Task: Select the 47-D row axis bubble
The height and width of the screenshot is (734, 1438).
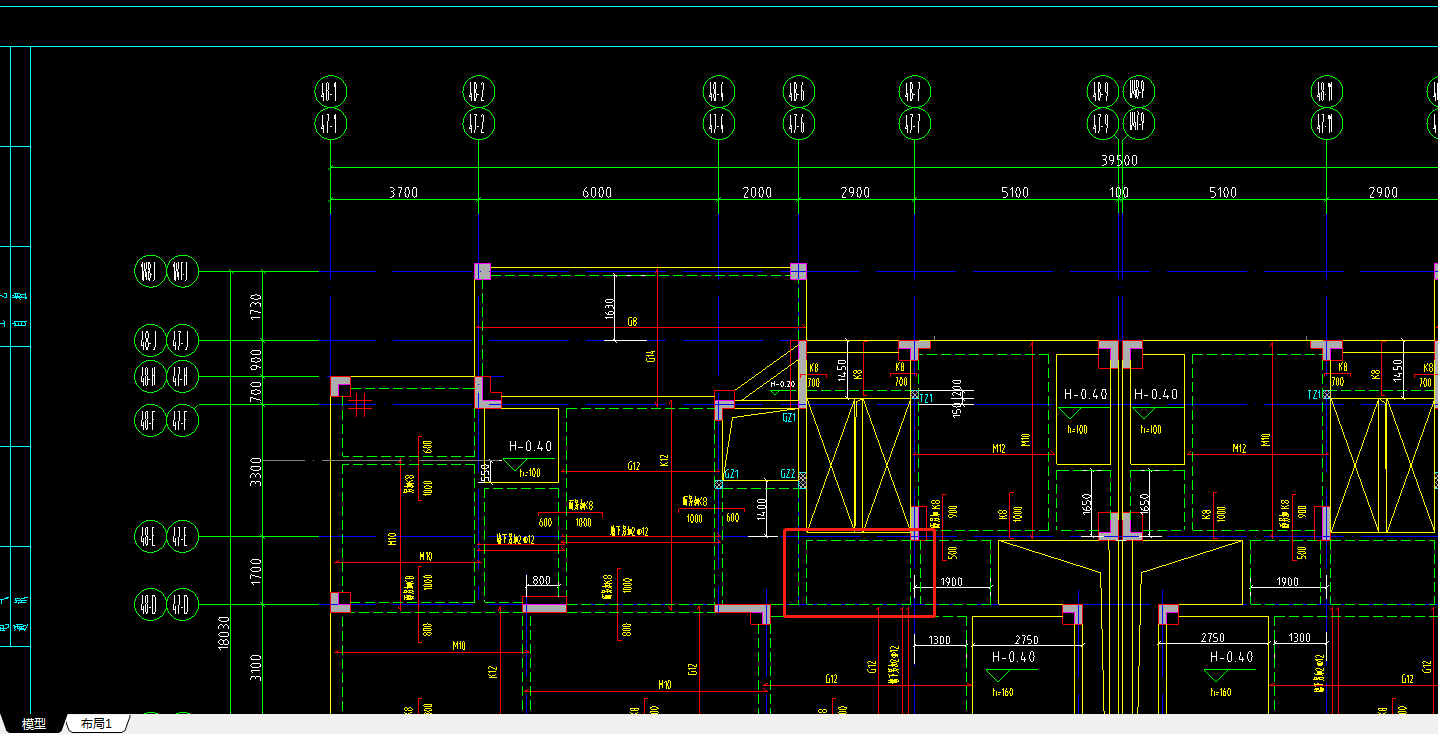Action: coord(181,604)
